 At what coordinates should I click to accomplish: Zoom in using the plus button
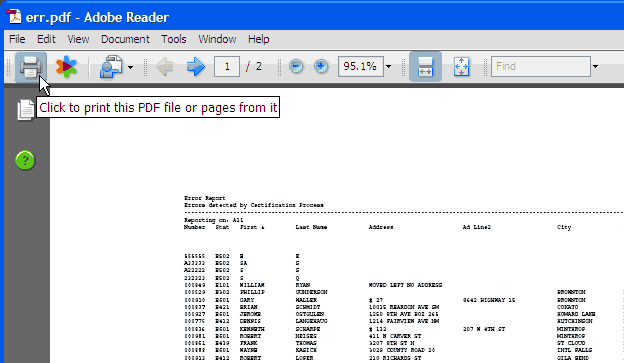pyautogui.click(x=321, y=66)
